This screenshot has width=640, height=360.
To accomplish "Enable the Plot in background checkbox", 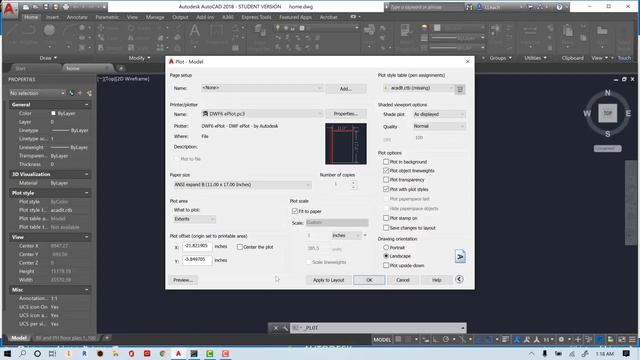I will click(x=386, y=162).
